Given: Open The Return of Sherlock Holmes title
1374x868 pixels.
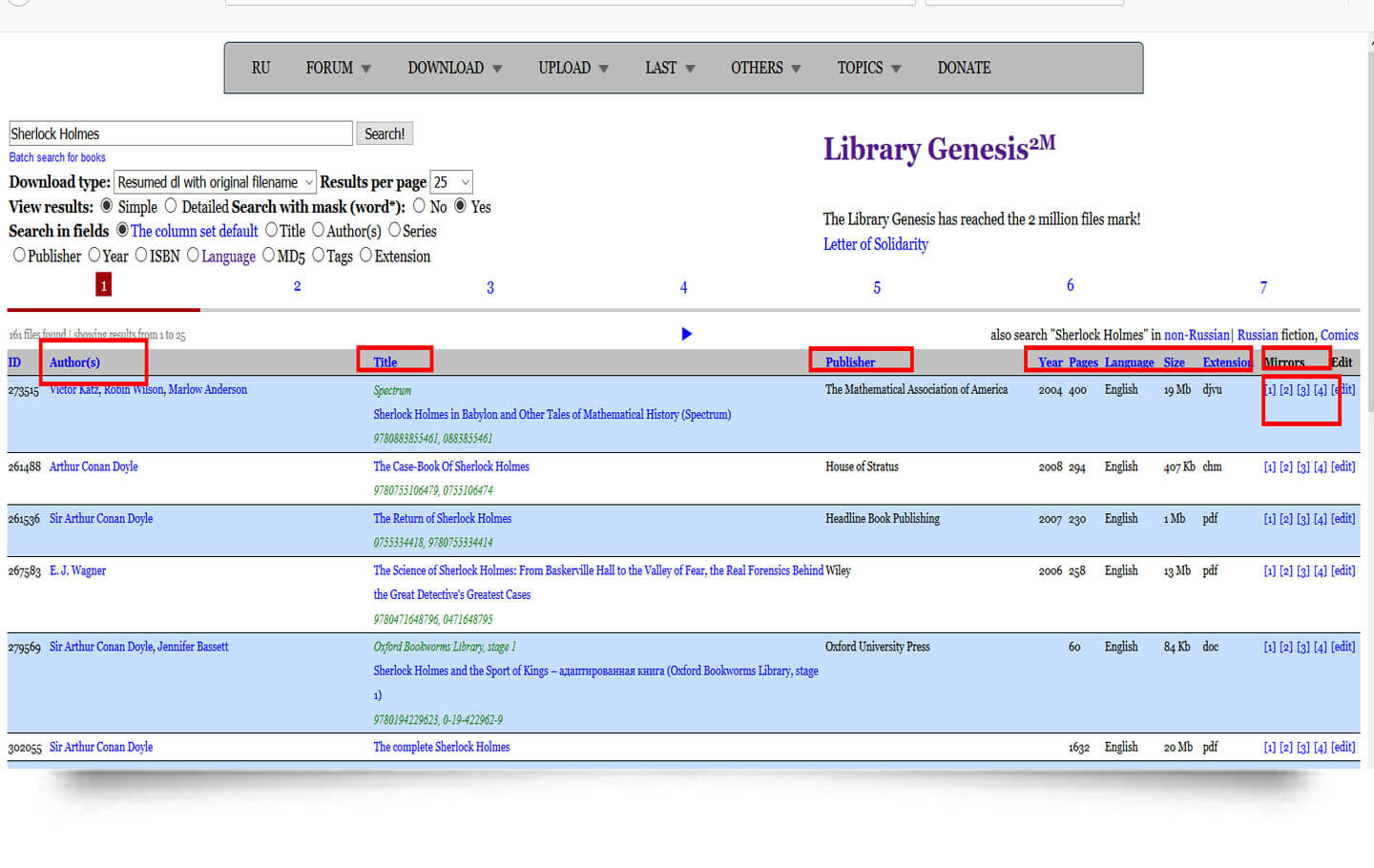Looking at the screenshot, I should 443,519.
